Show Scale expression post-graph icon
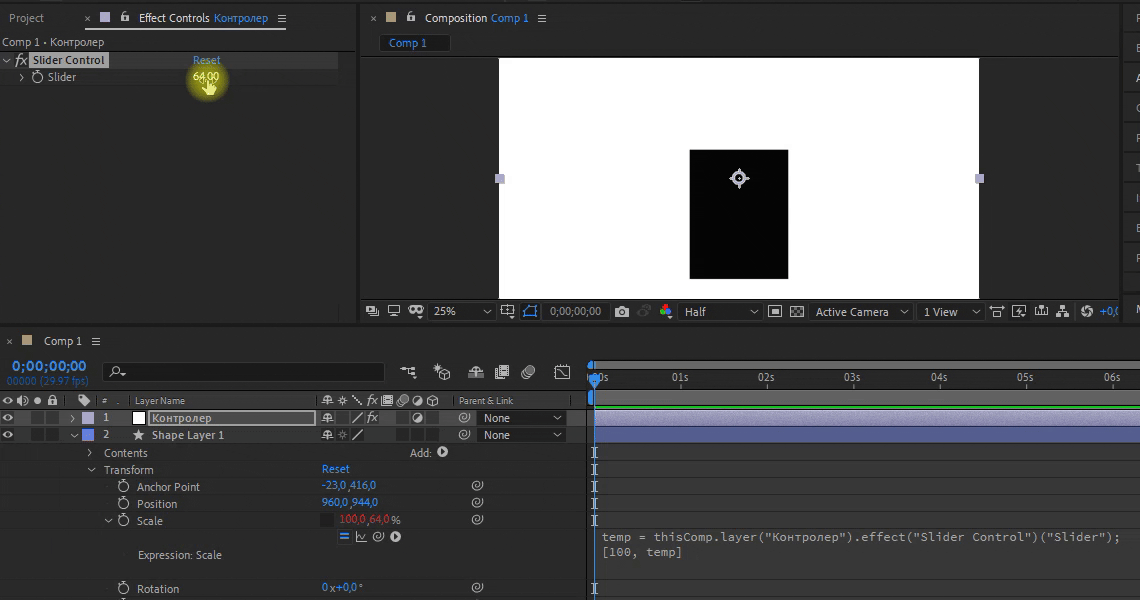 point(361,537)
